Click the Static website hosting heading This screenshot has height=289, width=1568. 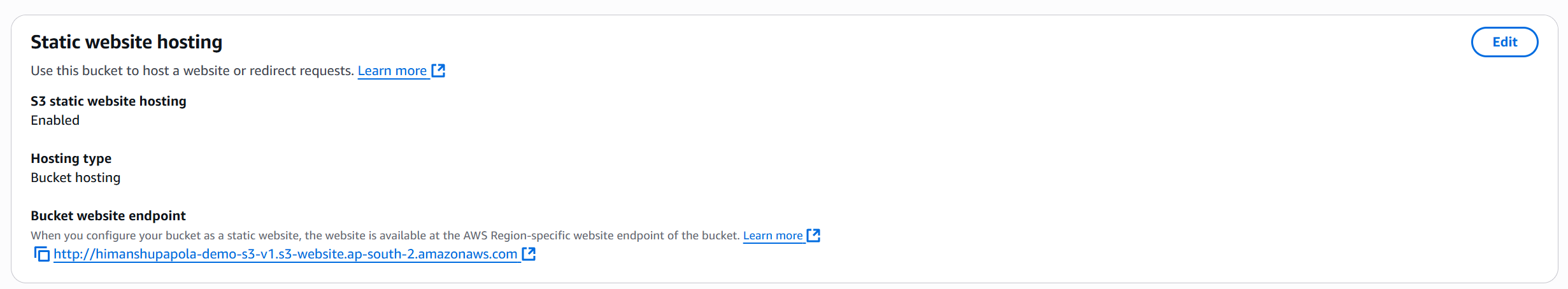(126, 42)
